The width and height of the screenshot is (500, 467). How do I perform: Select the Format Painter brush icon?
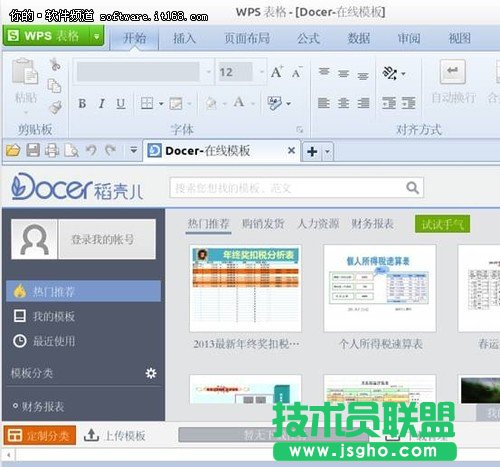pos(55,107)
